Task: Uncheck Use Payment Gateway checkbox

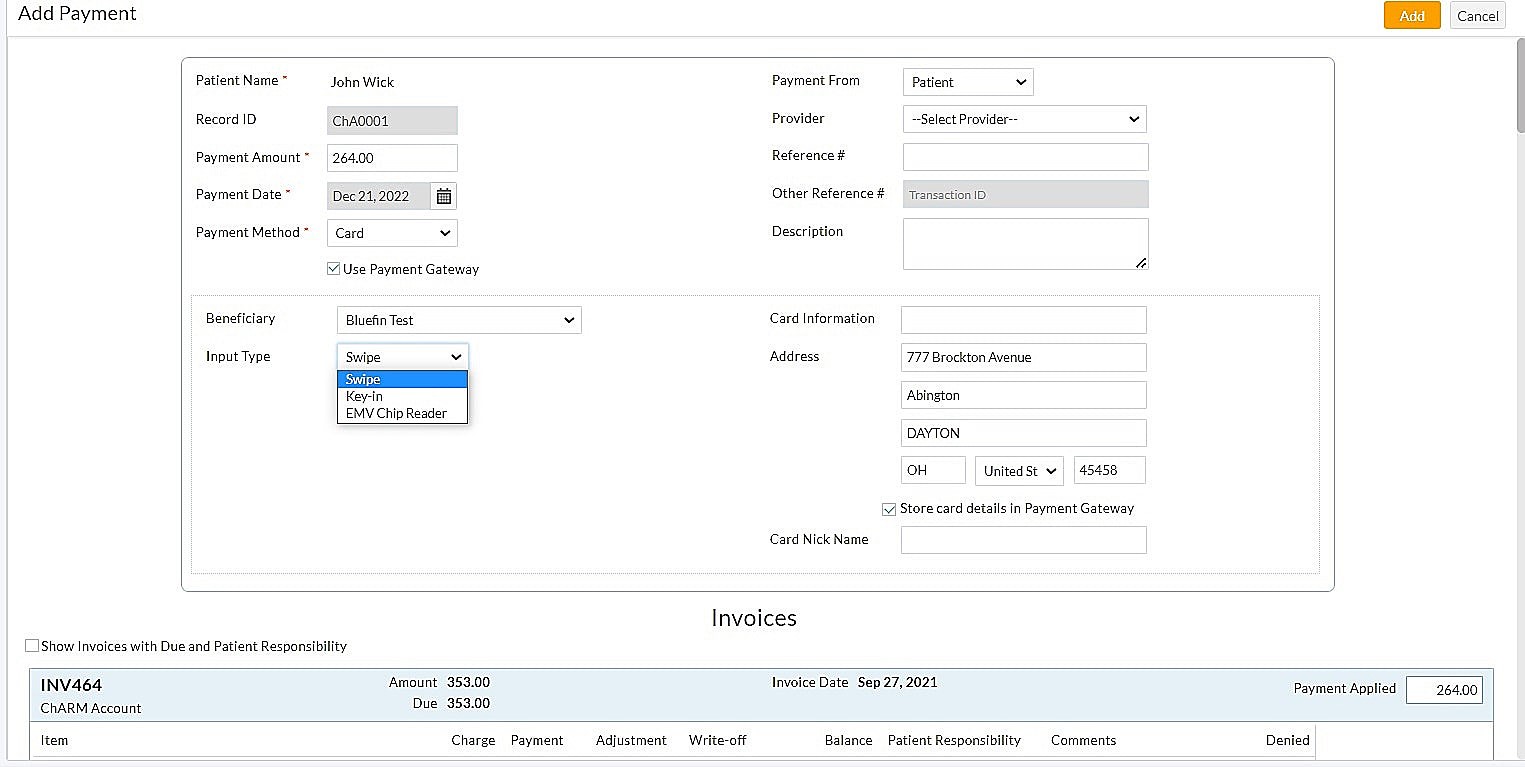Action: 334,269
